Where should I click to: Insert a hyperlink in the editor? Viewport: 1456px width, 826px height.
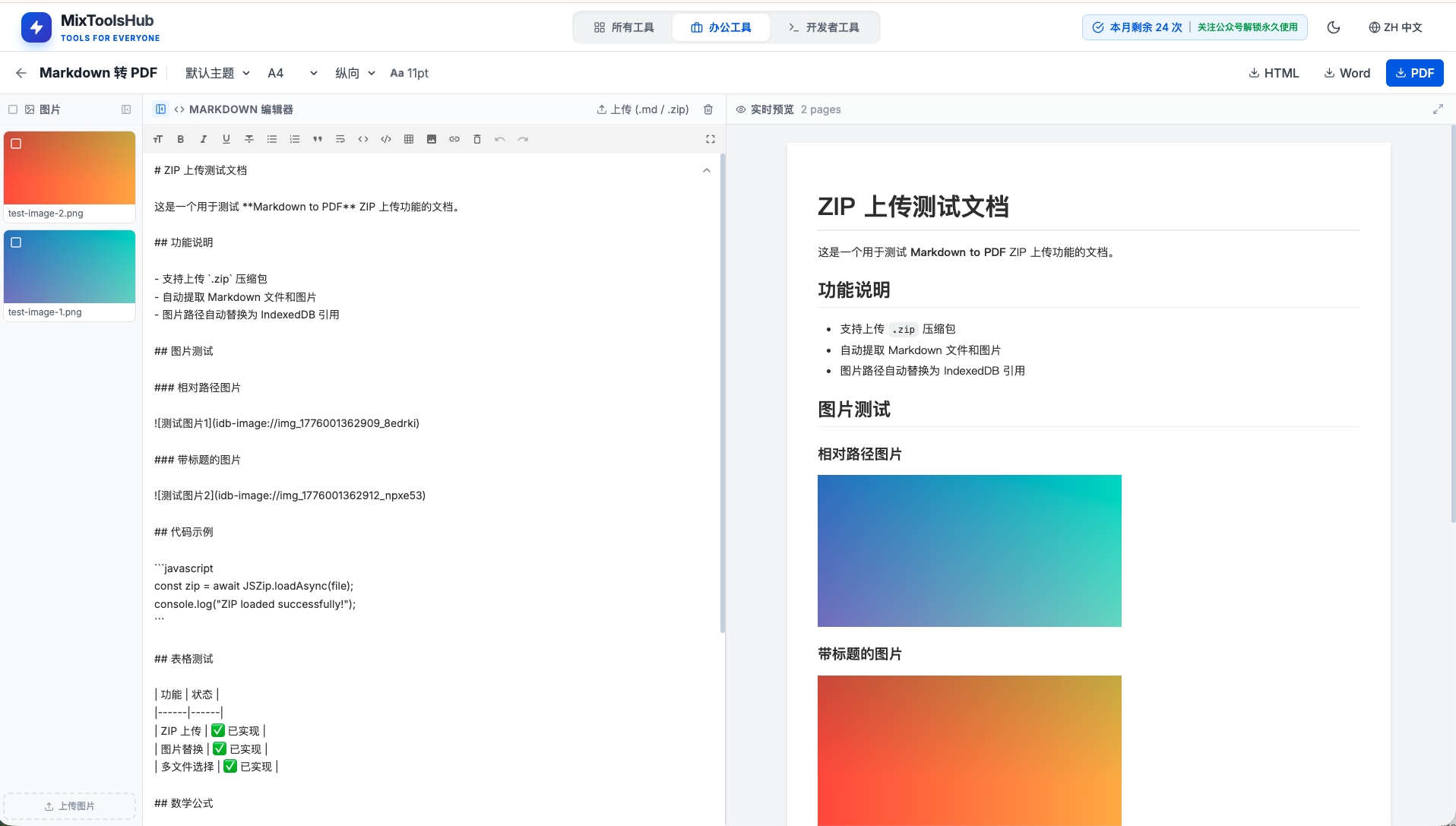coord(454,139)
